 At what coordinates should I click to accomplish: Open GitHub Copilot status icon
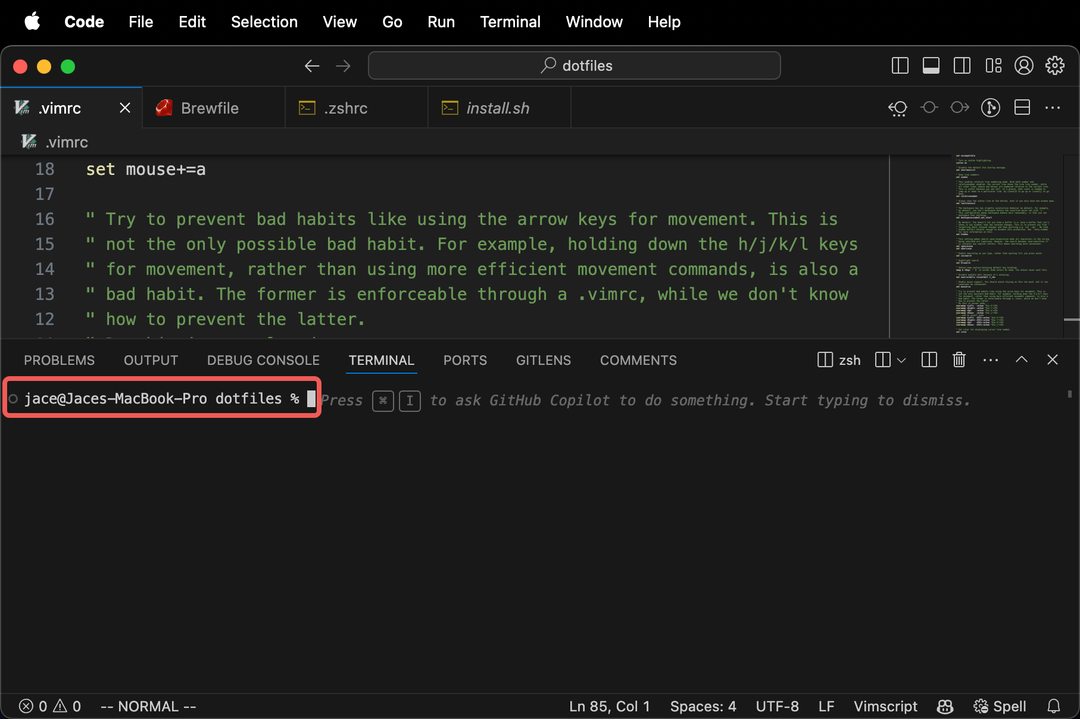click(x=943, y=706)
